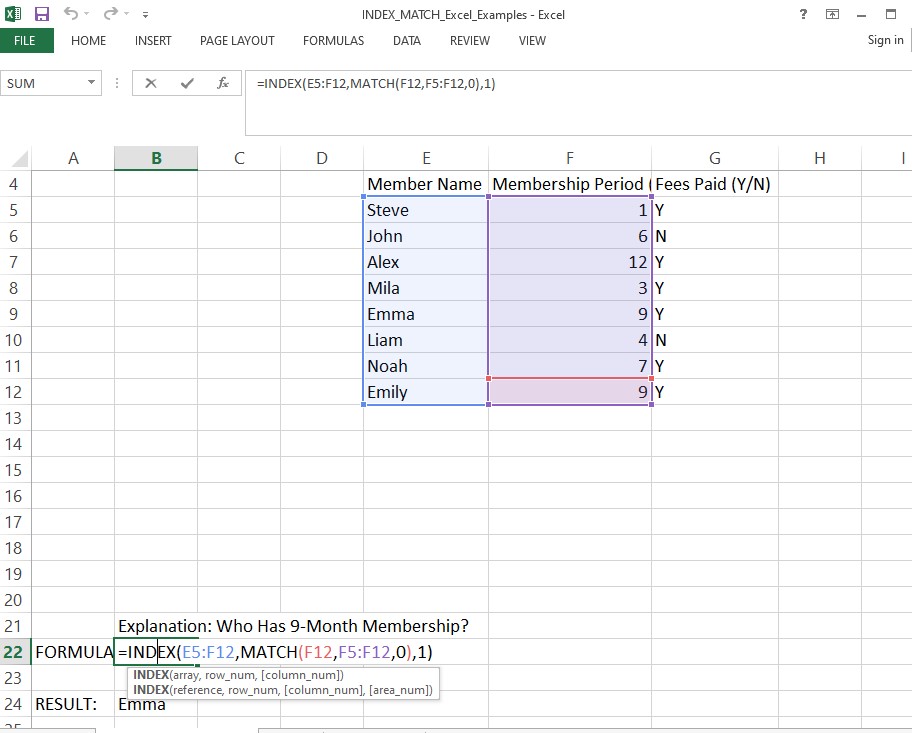
Task: Open the FORMULAS ribbon tab
Action: pos(333,41)
